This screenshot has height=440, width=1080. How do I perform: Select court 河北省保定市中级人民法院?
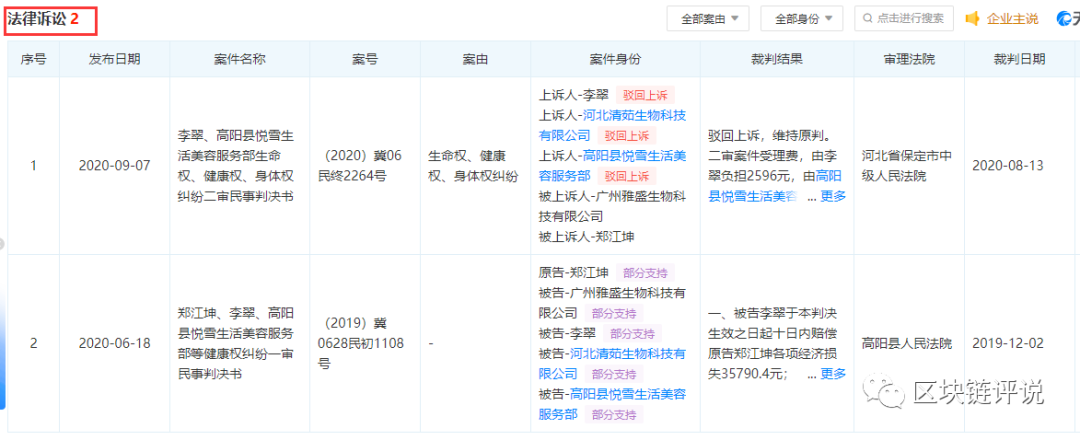(906, 165)
